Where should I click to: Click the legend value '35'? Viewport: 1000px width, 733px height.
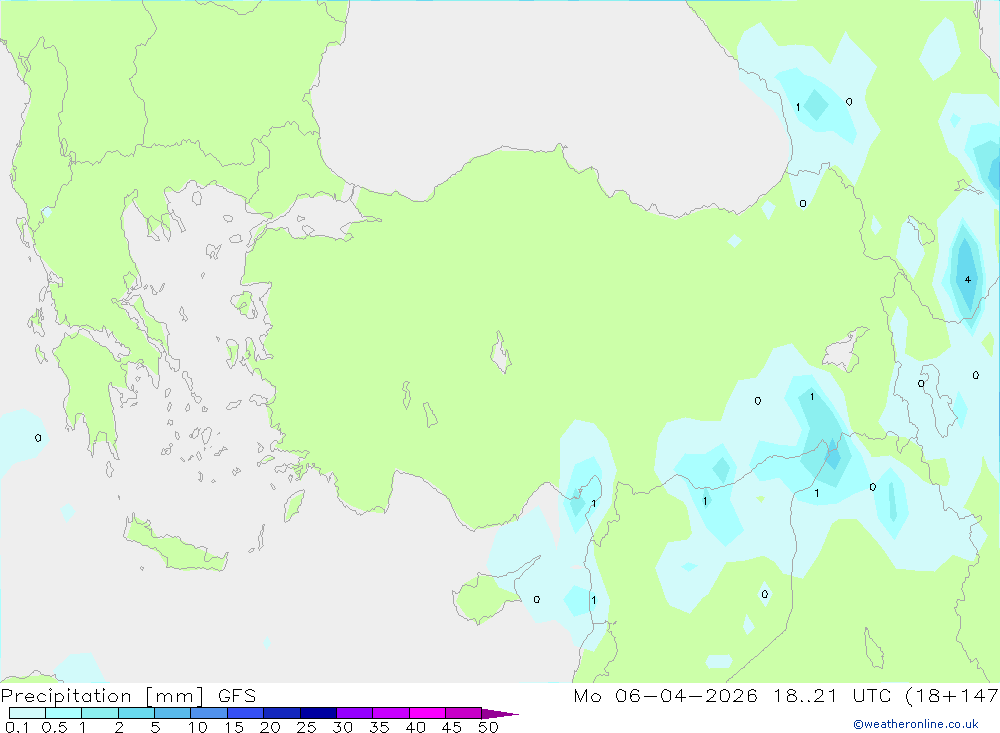click(379, 727)
